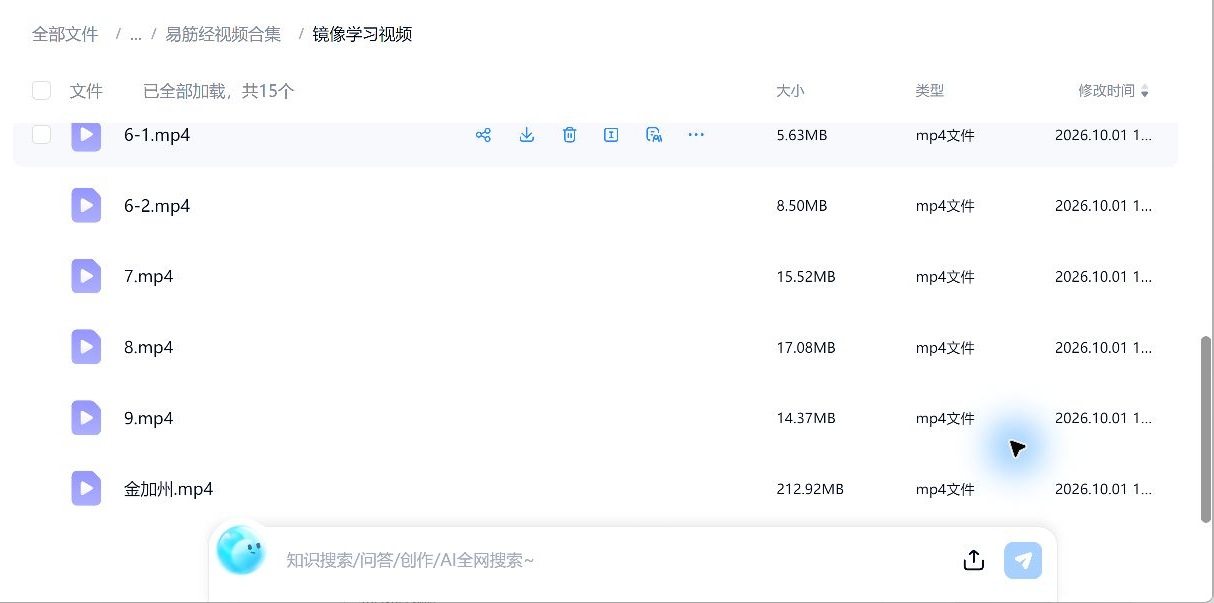
Task: Open the AI document icon for 6-1.mp4
Action: pyautogui.click(x=654, y=135)
